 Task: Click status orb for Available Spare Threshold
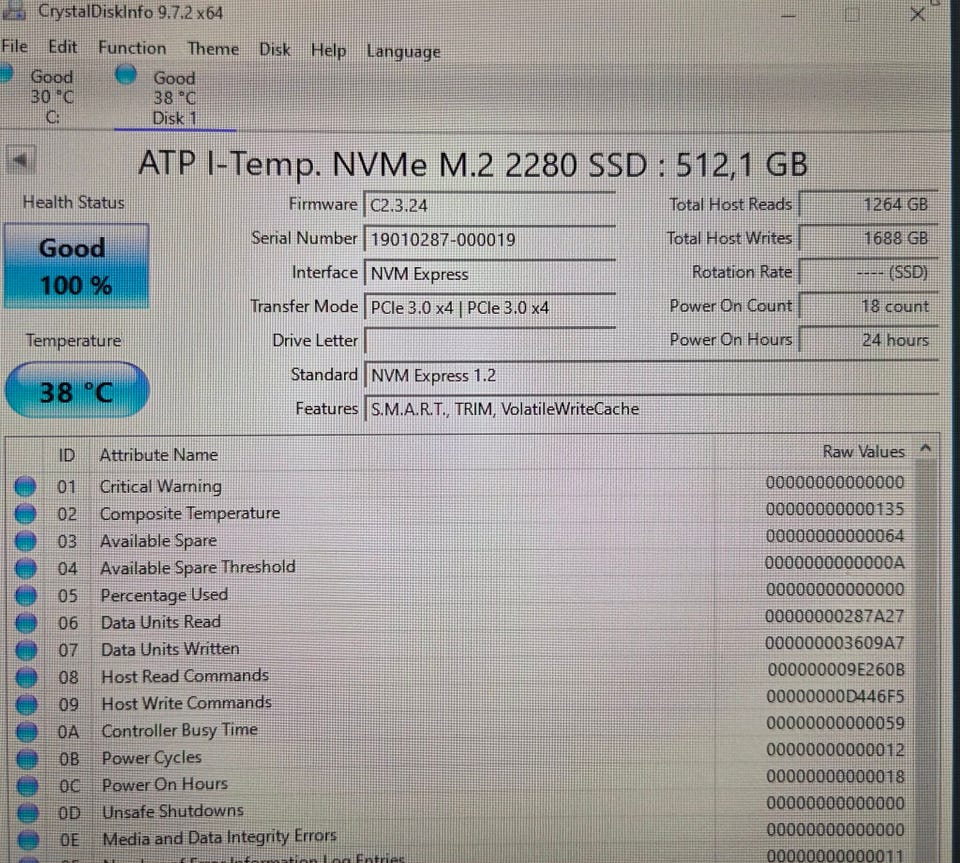(26, 568)
